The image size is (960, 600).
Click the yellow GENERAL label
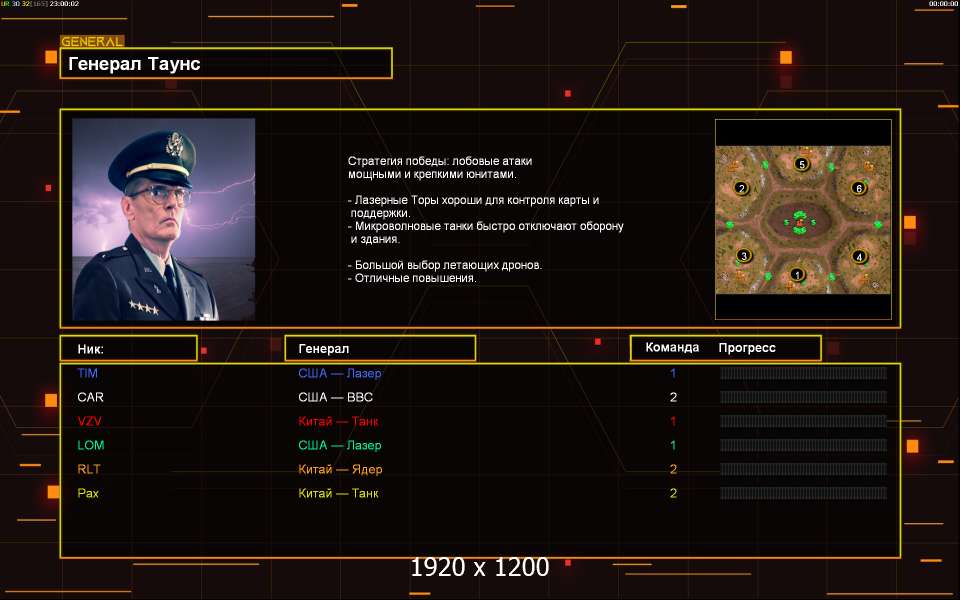pos(92,42)
